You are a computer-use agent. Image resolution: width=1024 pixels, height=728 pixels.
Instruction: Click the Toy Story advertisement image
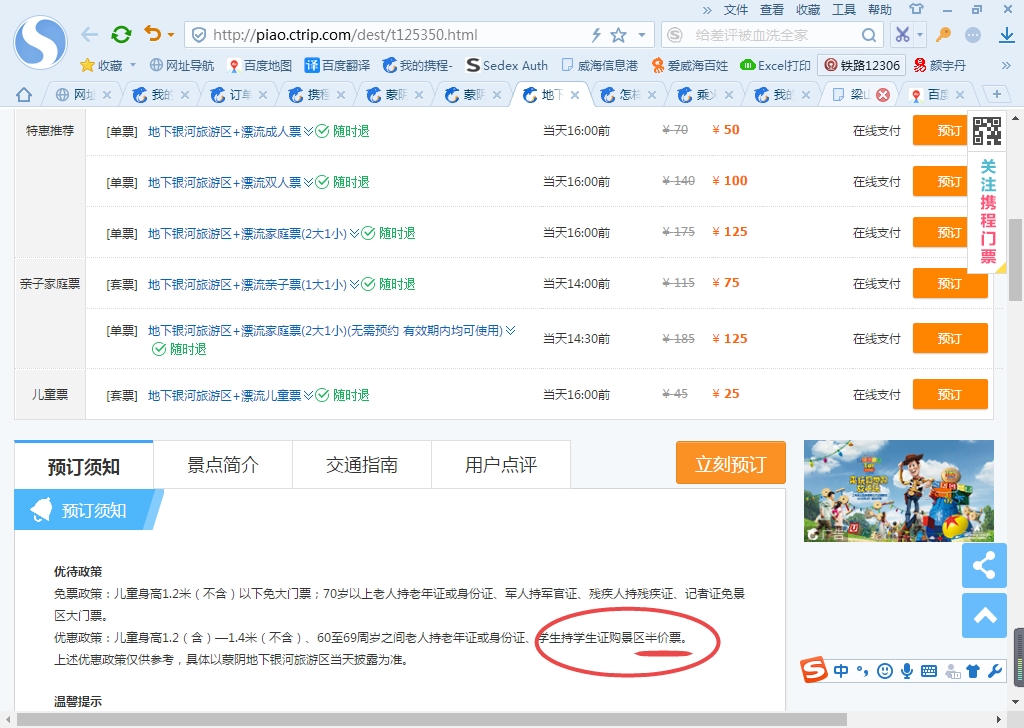point(898,492)
